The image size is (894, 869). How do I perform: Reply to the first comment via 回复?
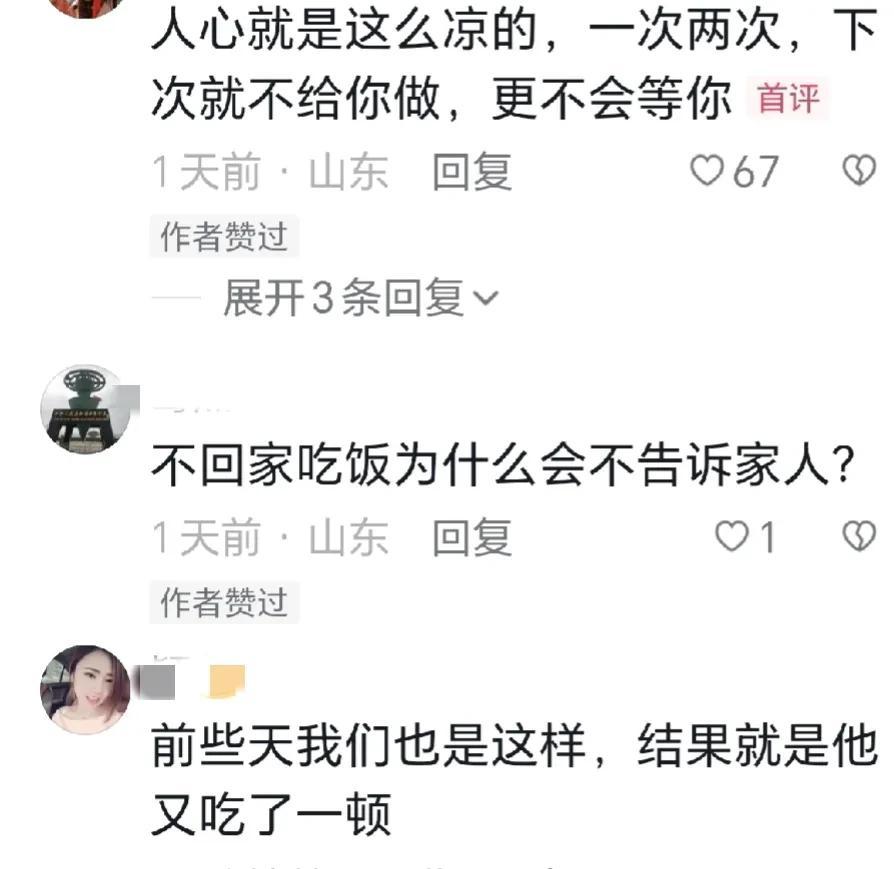click(472, 172)
